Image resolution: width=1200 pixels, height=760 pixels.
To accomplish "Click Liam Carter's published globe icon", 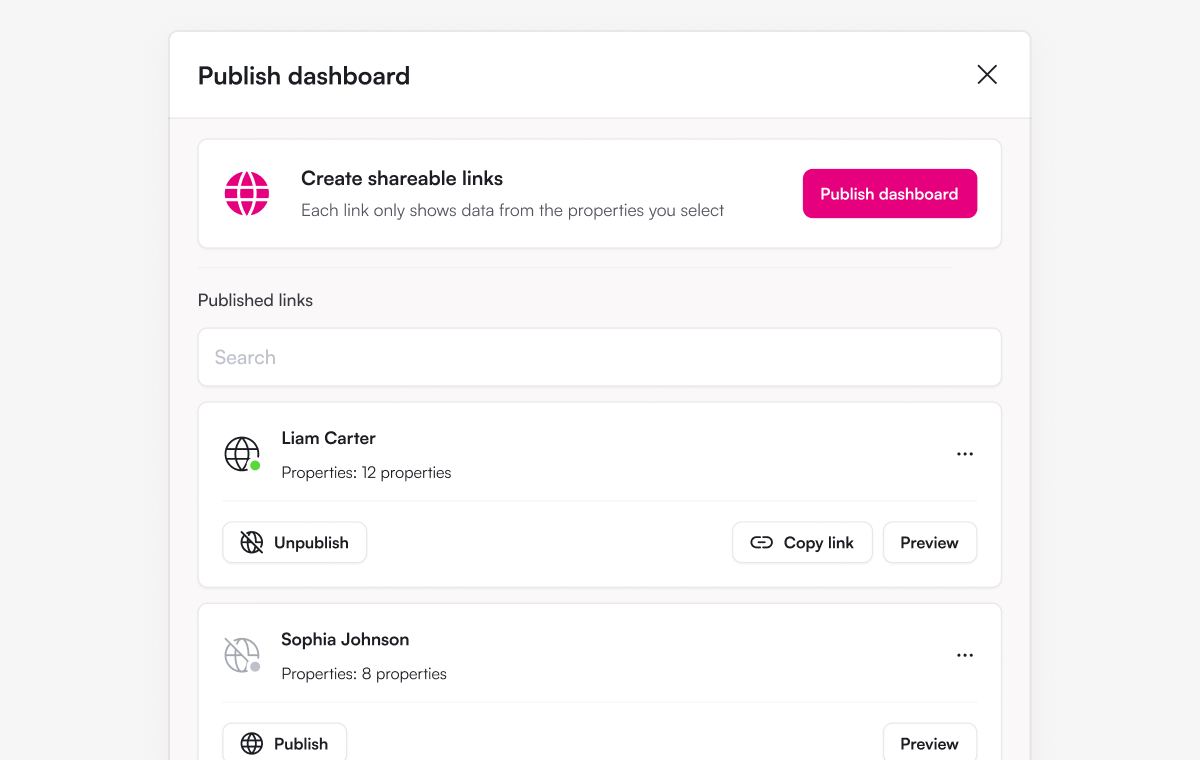I will 241,454.
